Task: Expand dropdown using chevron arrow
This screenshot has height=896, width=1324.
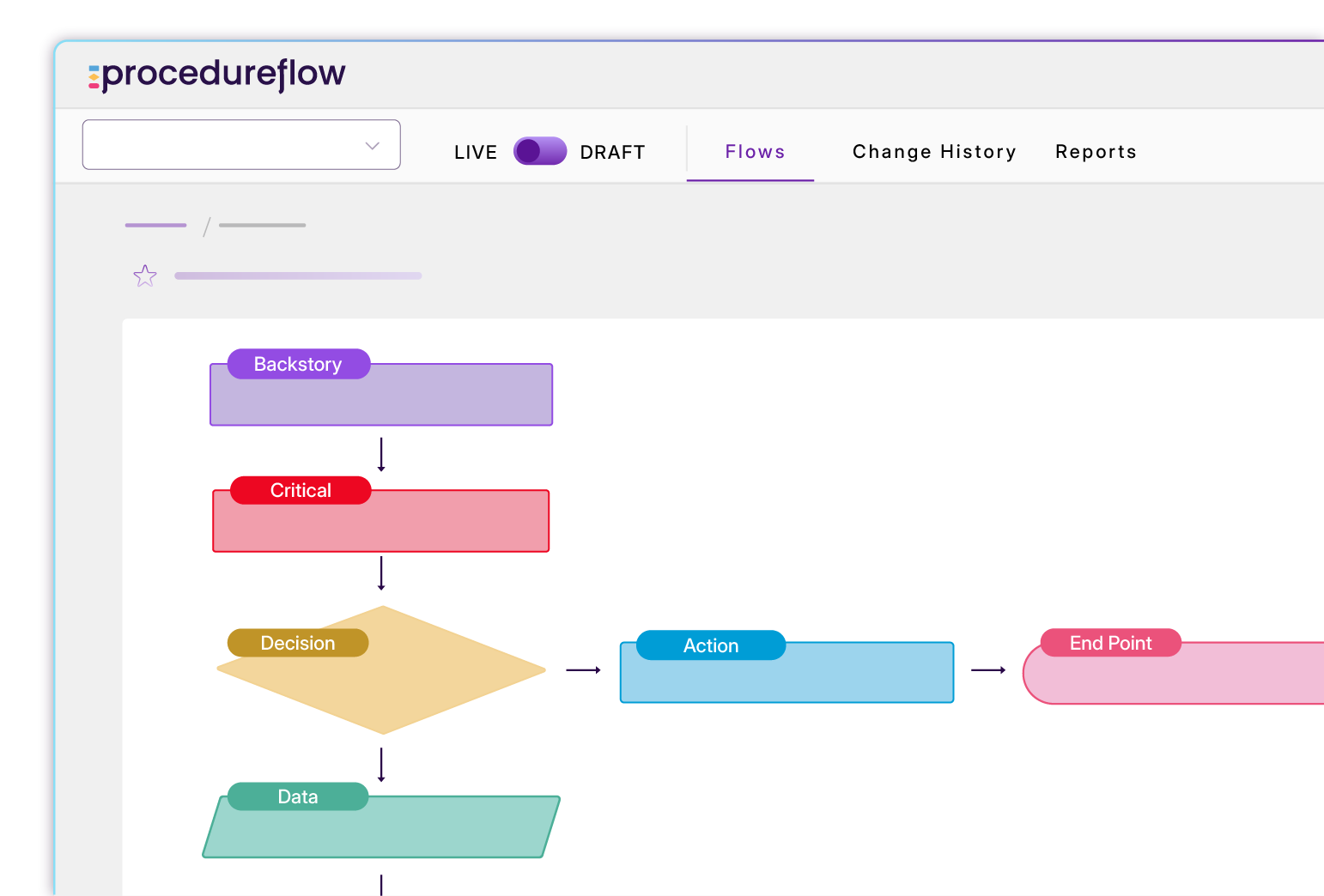Action: [x=372, y=145]
